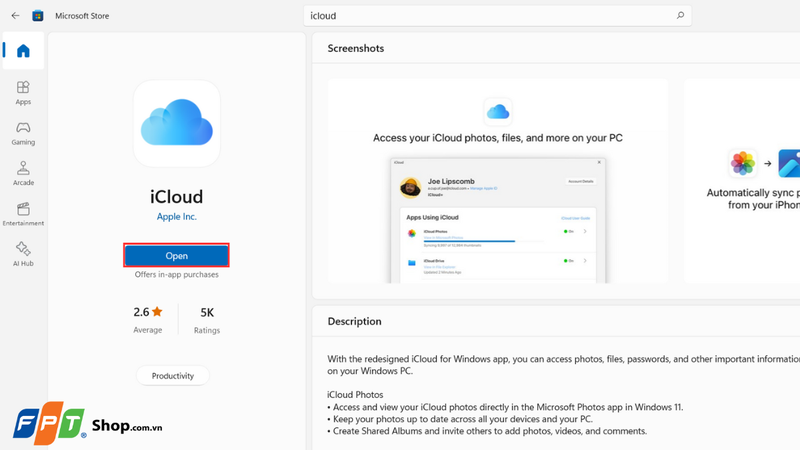Click the search field containing icloud
Viewport: 800px width, 450px height.
pos(497,16)
